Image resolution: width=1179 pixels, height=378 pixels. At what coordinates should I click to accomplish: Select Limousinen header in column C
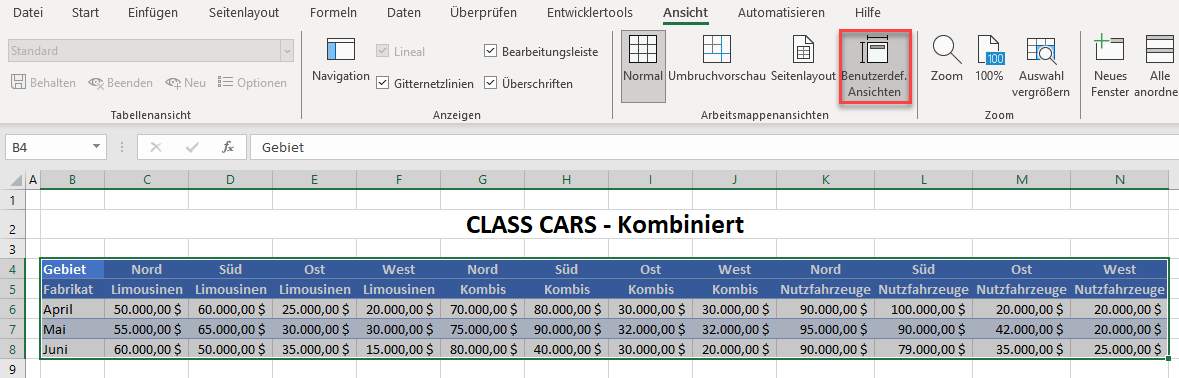[x=147, y=289]
